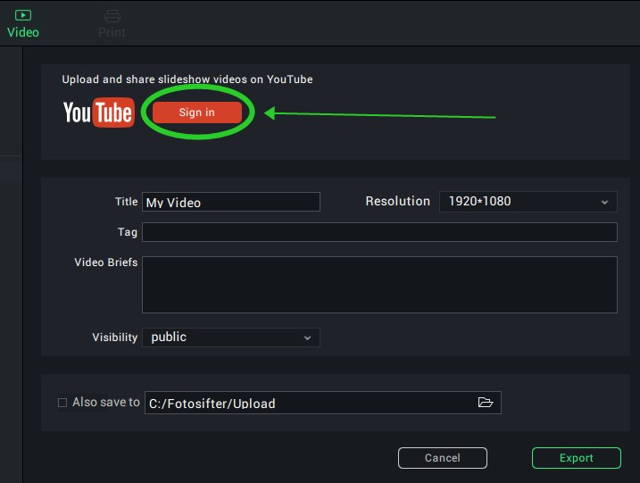Click into the Video Briefs text area

click(380, 285)
